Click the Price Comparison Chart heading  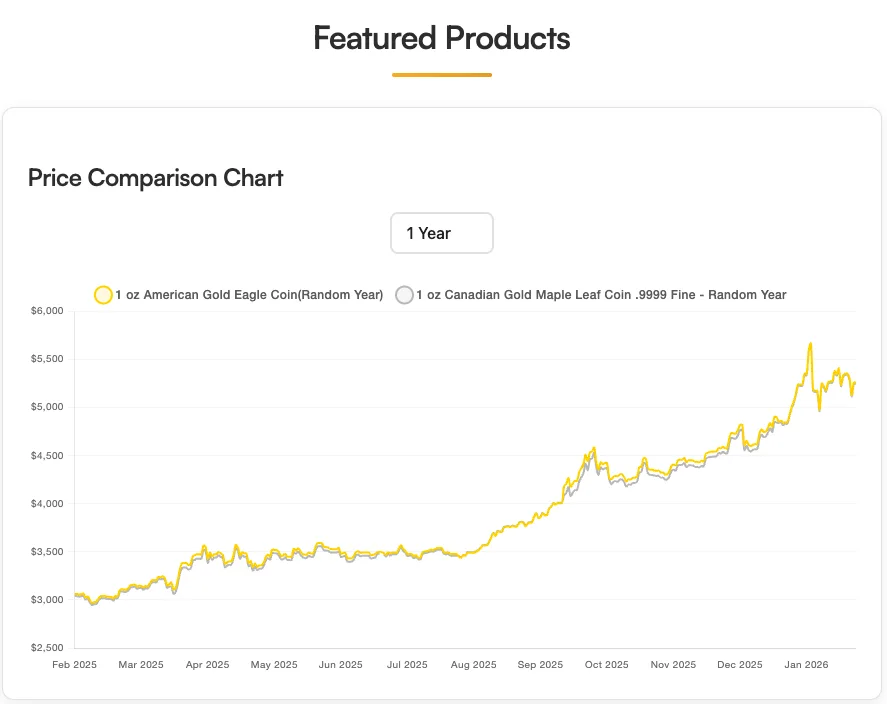(155, 178)
